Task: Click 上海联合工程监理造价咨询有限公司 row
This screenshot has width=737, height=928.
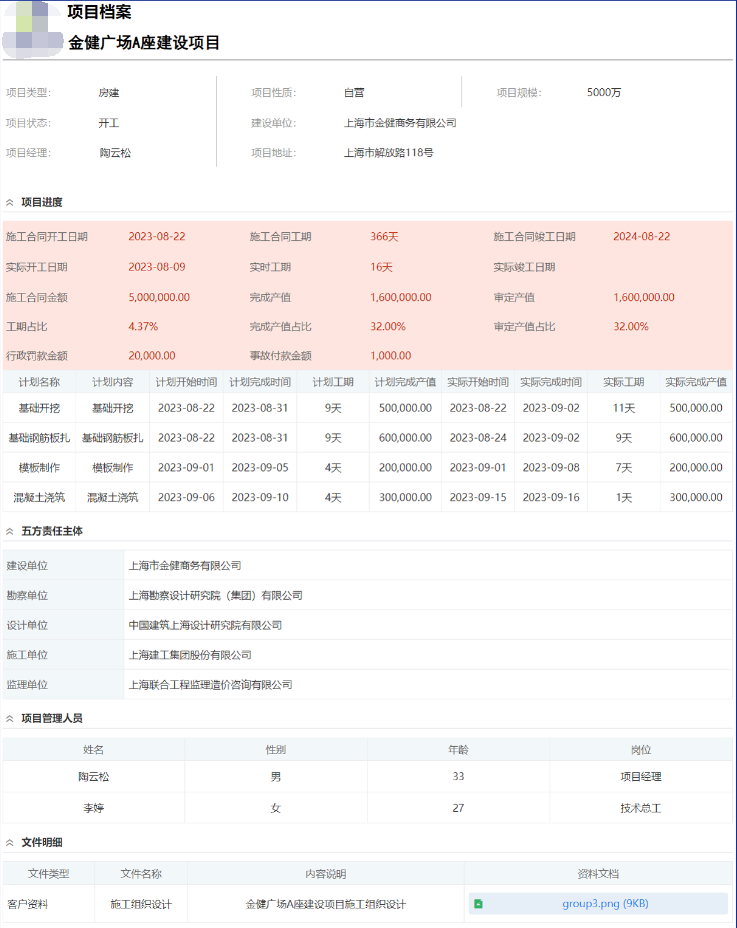Action: (368, 685)
